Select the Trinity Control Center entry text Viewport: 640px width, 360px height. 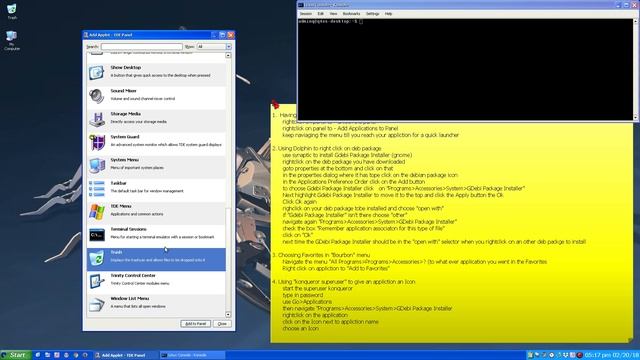[133, 276]
